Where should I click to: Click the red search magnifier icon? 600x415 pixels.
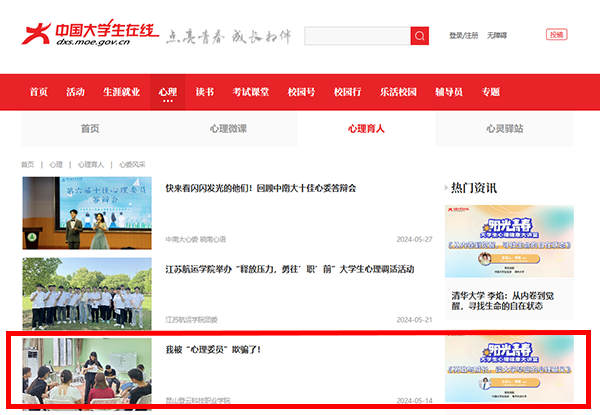pos(419,36)
